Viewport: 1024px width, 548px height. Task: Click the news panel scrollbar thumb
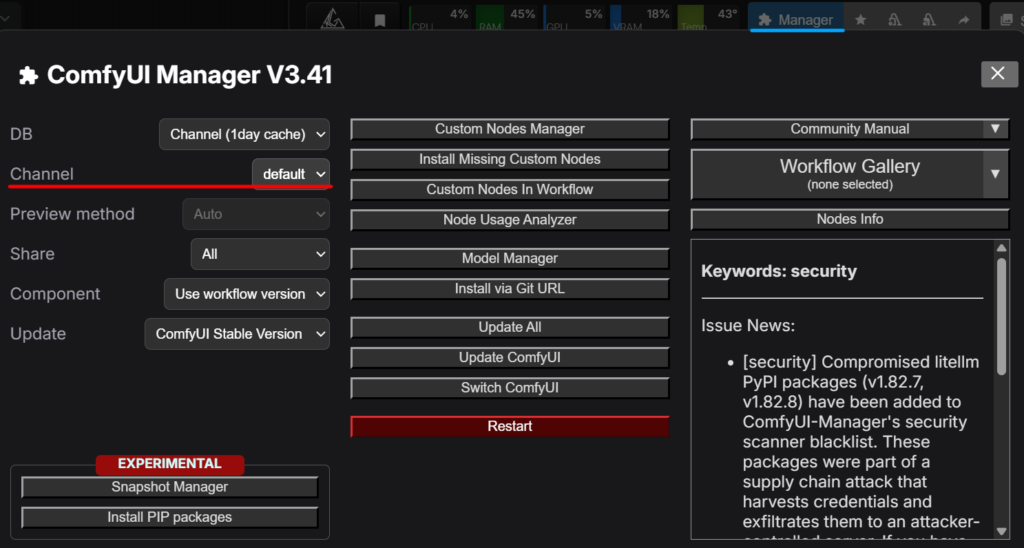(x=1002, y=315)
